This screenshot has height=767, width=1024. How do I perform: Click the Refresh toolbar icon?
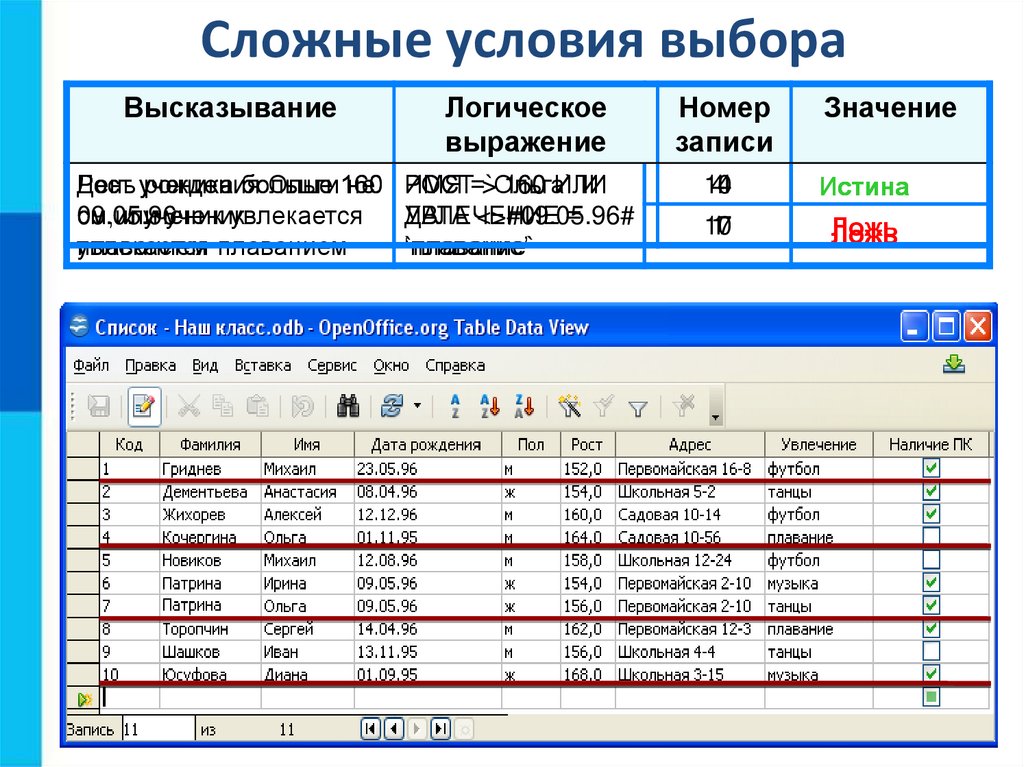coord(392,406)
